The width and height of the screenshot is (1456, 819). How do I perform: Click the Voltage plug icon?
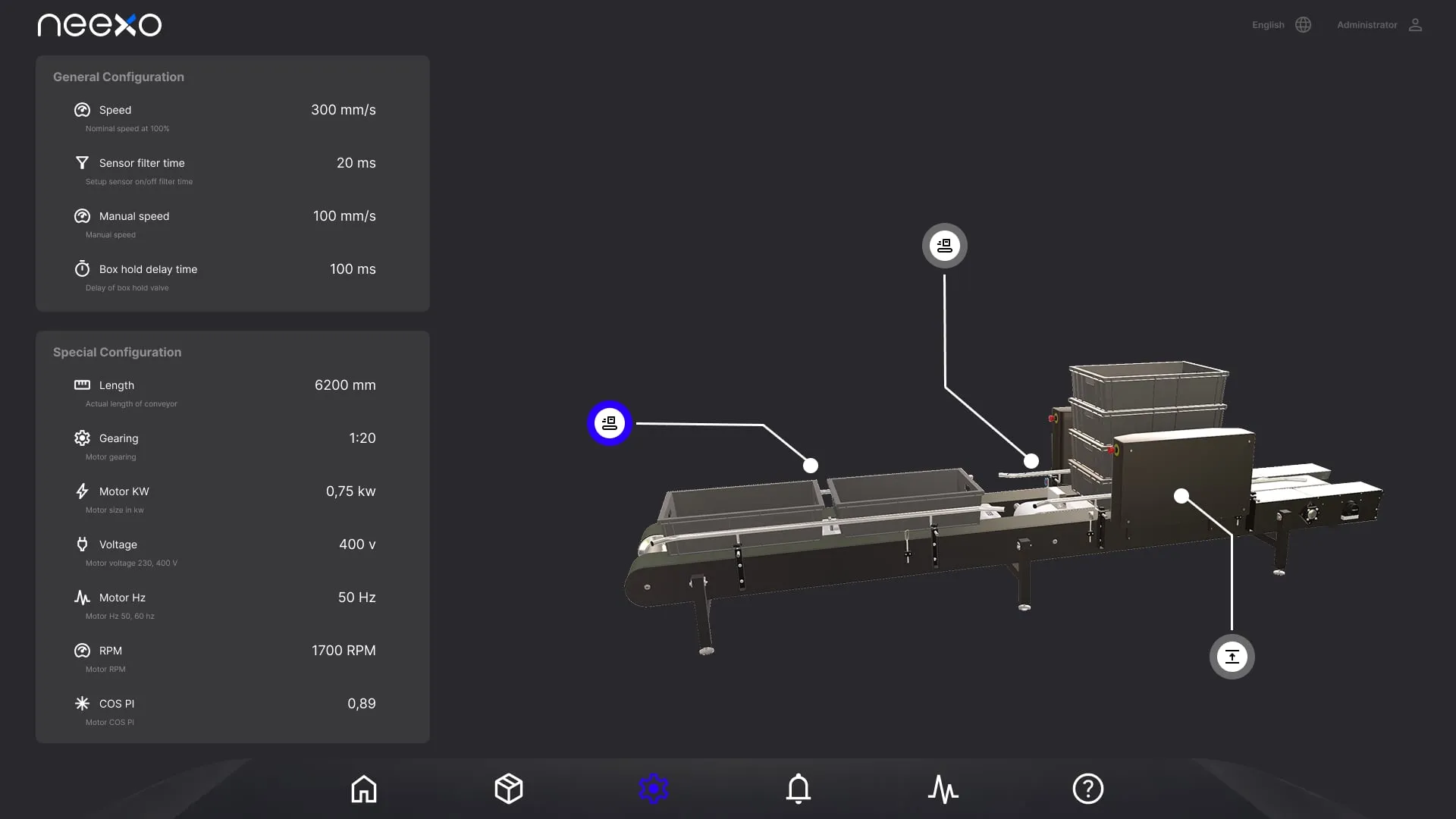[x=82, y=544]
